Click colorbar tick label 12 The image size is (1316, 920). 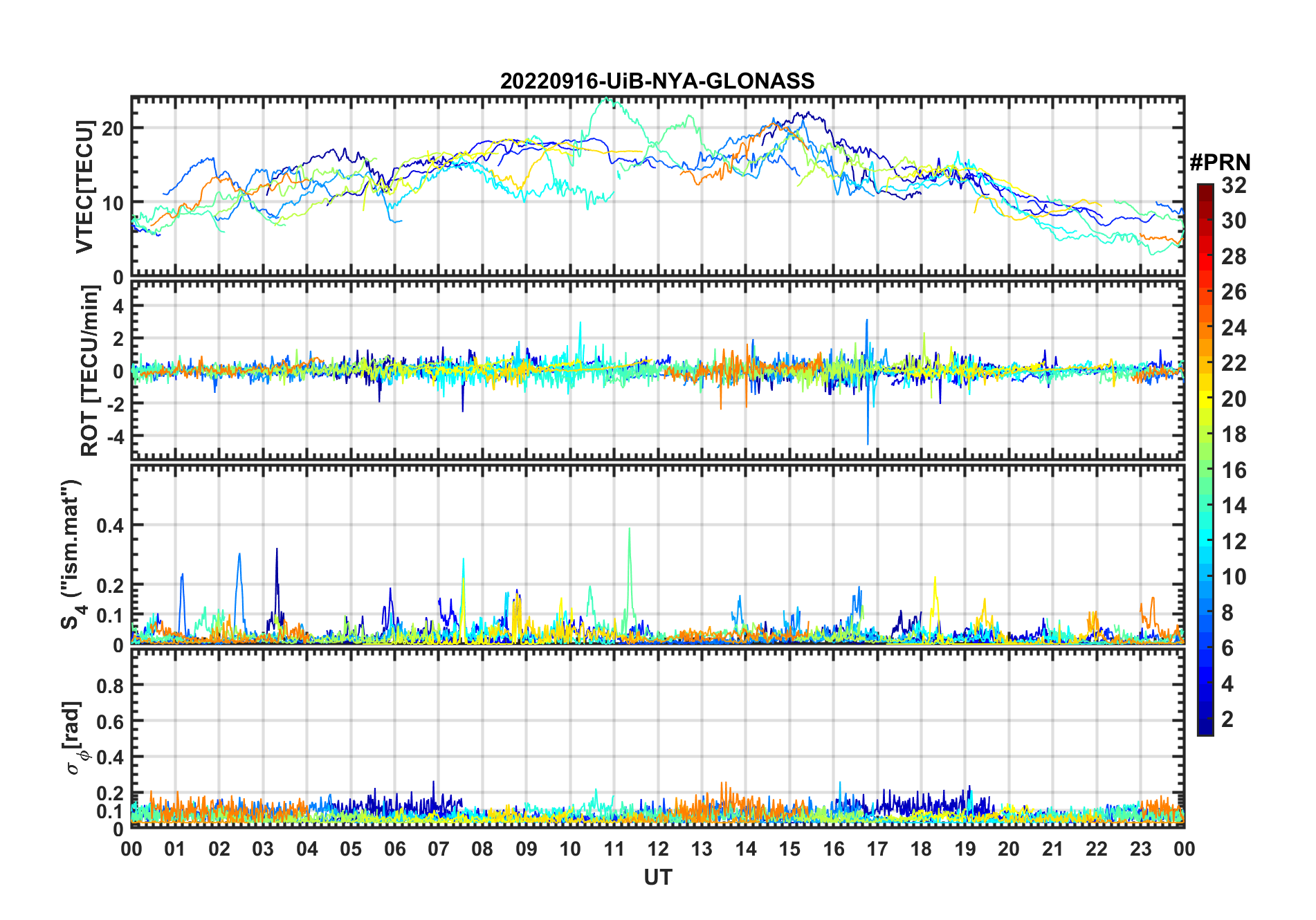click(x=1234, y=542)
